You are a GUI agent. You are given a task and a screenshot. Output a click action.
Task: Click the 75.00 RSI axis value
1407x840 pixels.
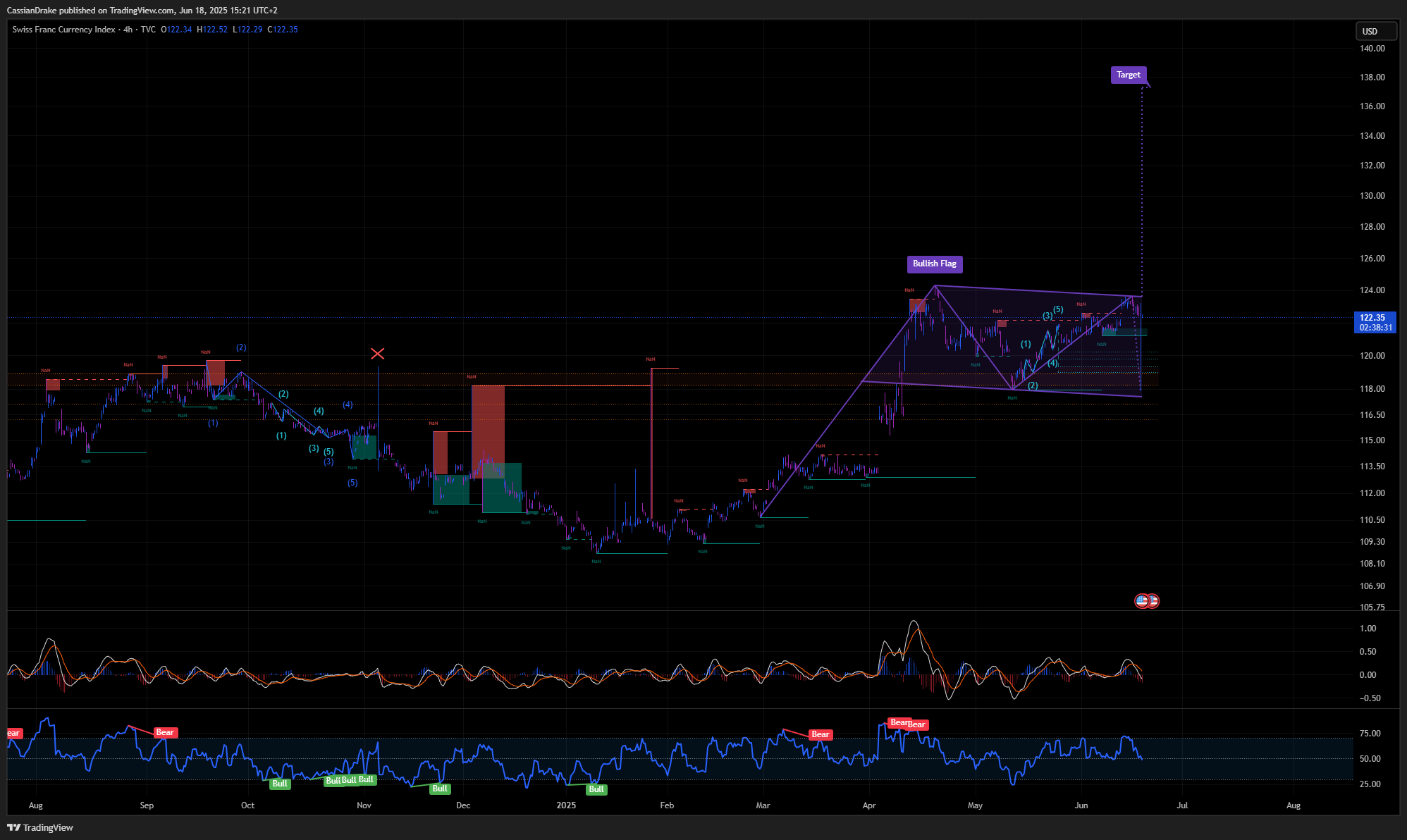pyautogui.click(x=1370, y=734)
